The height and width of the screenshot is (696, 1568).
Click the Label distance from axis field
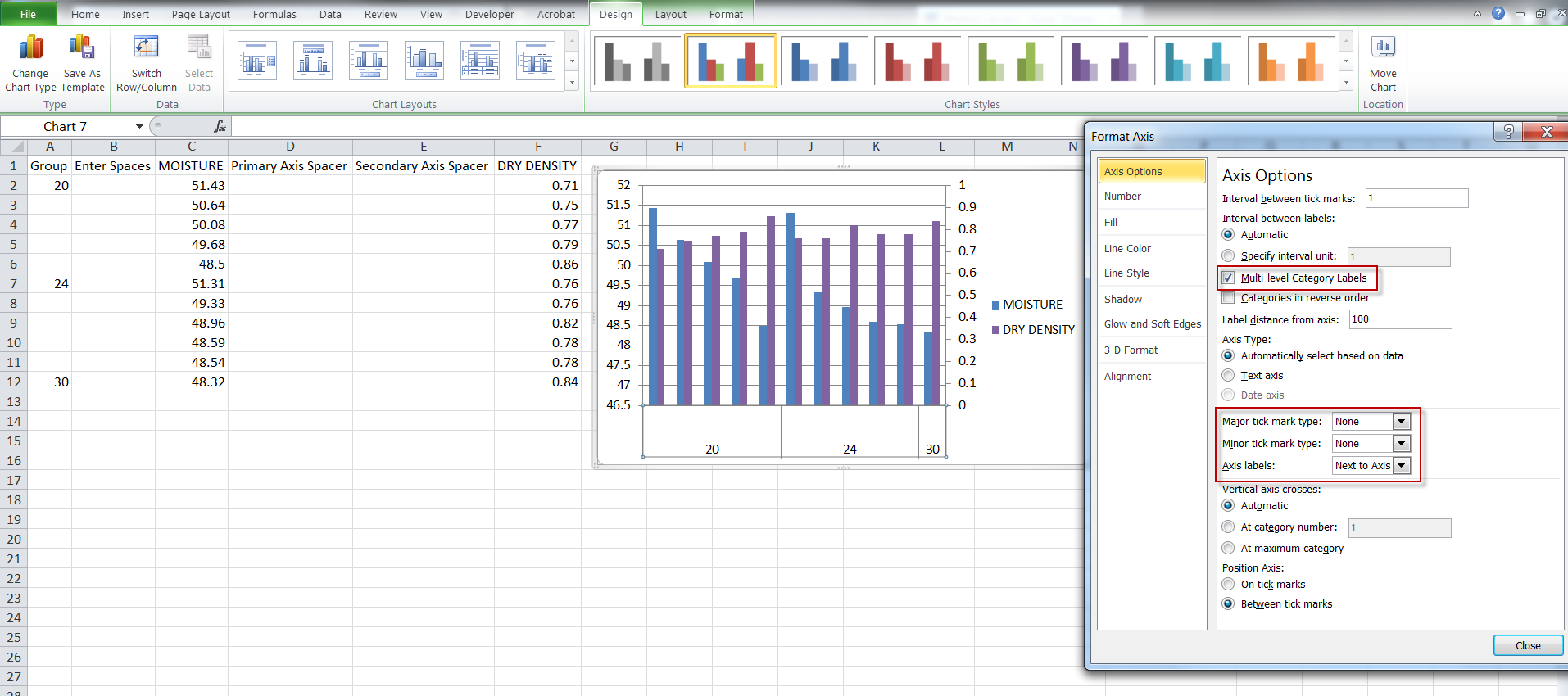[1399, 319]
